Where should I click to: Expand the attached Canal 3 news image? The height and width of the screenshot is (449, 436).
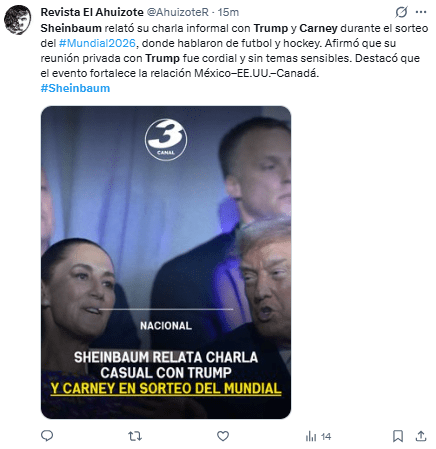click(166, 262)
